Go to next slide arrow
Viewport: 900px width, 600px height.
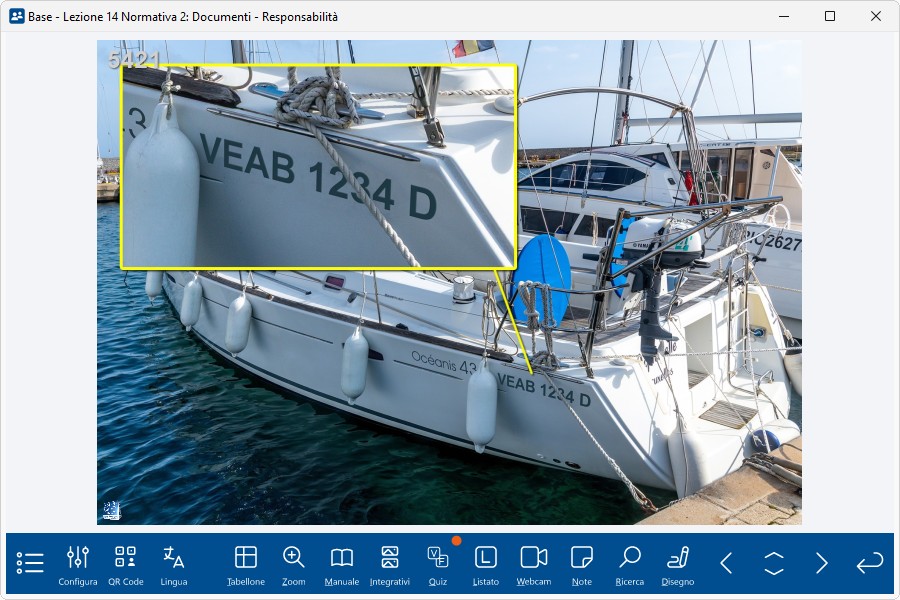coord(822,563)
